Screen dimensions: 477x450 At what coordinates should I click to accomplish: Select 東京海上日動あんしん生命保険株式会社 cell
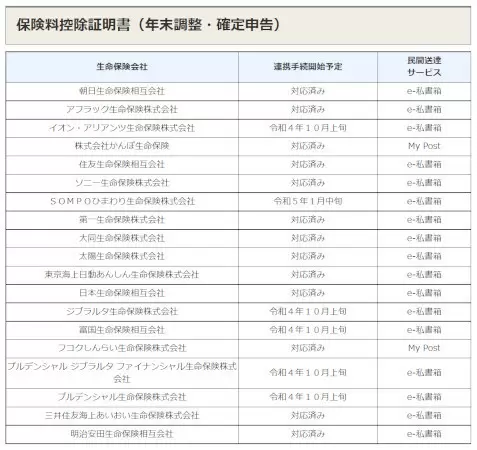122,275
